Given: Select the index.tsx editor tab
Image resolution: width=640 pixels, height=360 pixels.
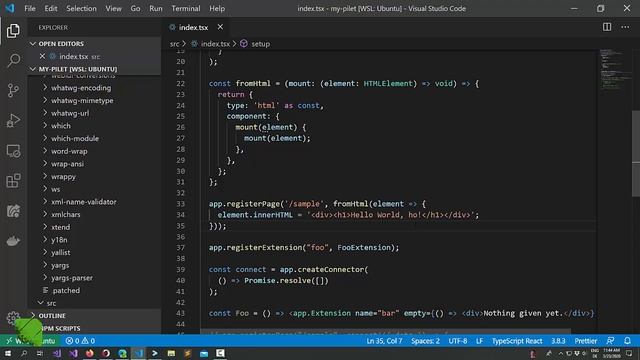Looking at the screenshot, I should click(x=193, y=27).
